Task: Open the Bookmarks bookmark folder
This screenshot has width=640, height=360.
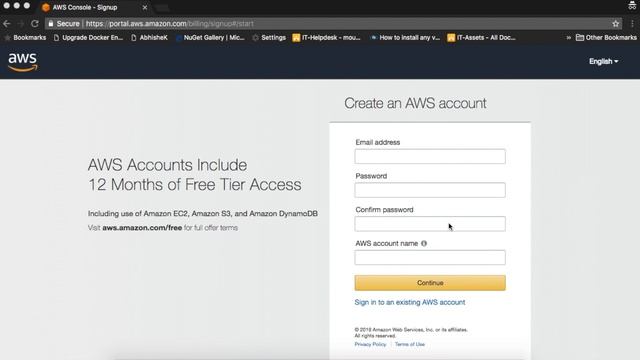Action: point(25,38)
